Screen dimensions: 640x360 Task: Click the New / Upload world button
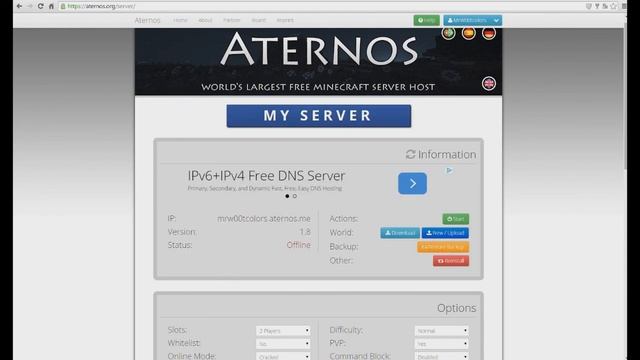coord(445,233)
